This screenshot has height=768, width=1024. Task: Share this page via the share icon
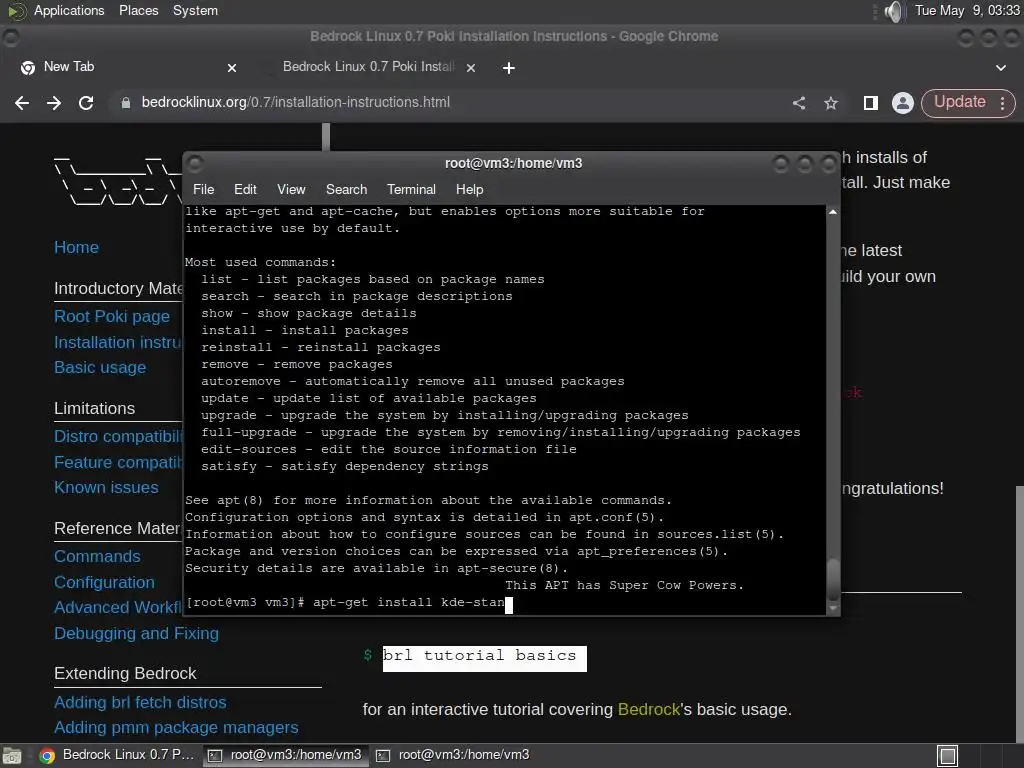(x=799, y=103)
